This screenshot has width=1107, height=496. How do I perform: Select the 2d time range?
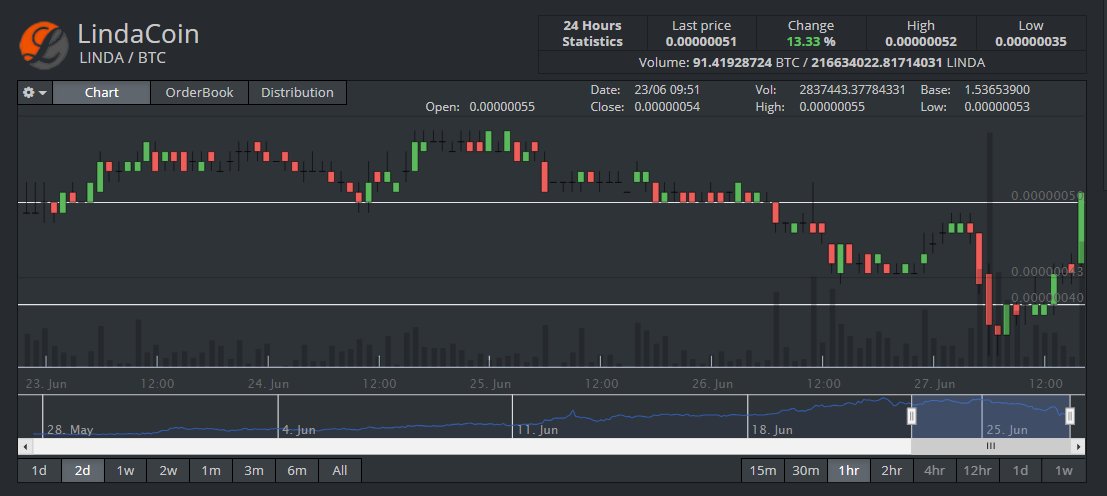83,471
